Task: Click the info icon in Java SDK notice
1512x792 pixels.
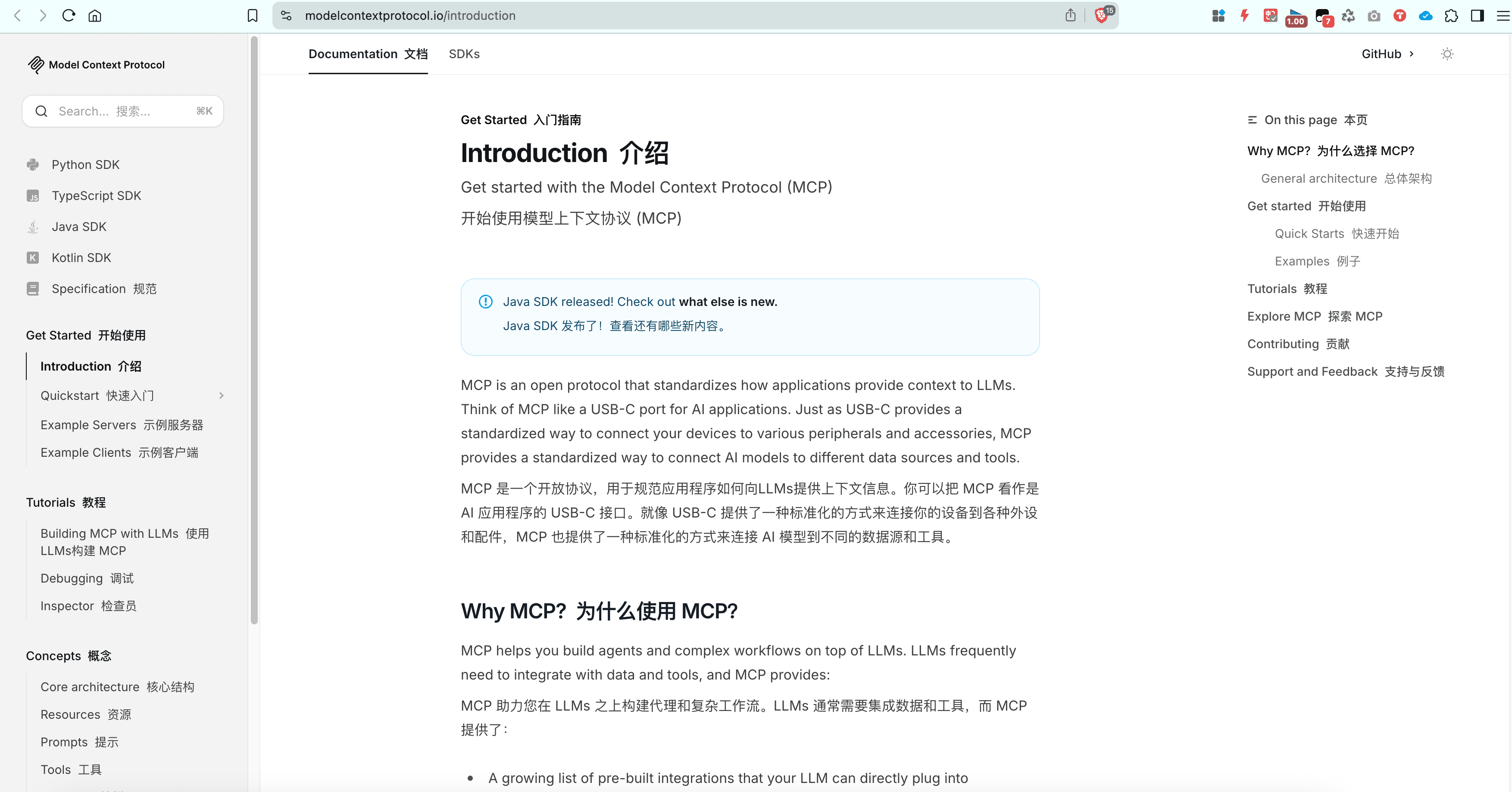Action: click(x=485, y=302)
